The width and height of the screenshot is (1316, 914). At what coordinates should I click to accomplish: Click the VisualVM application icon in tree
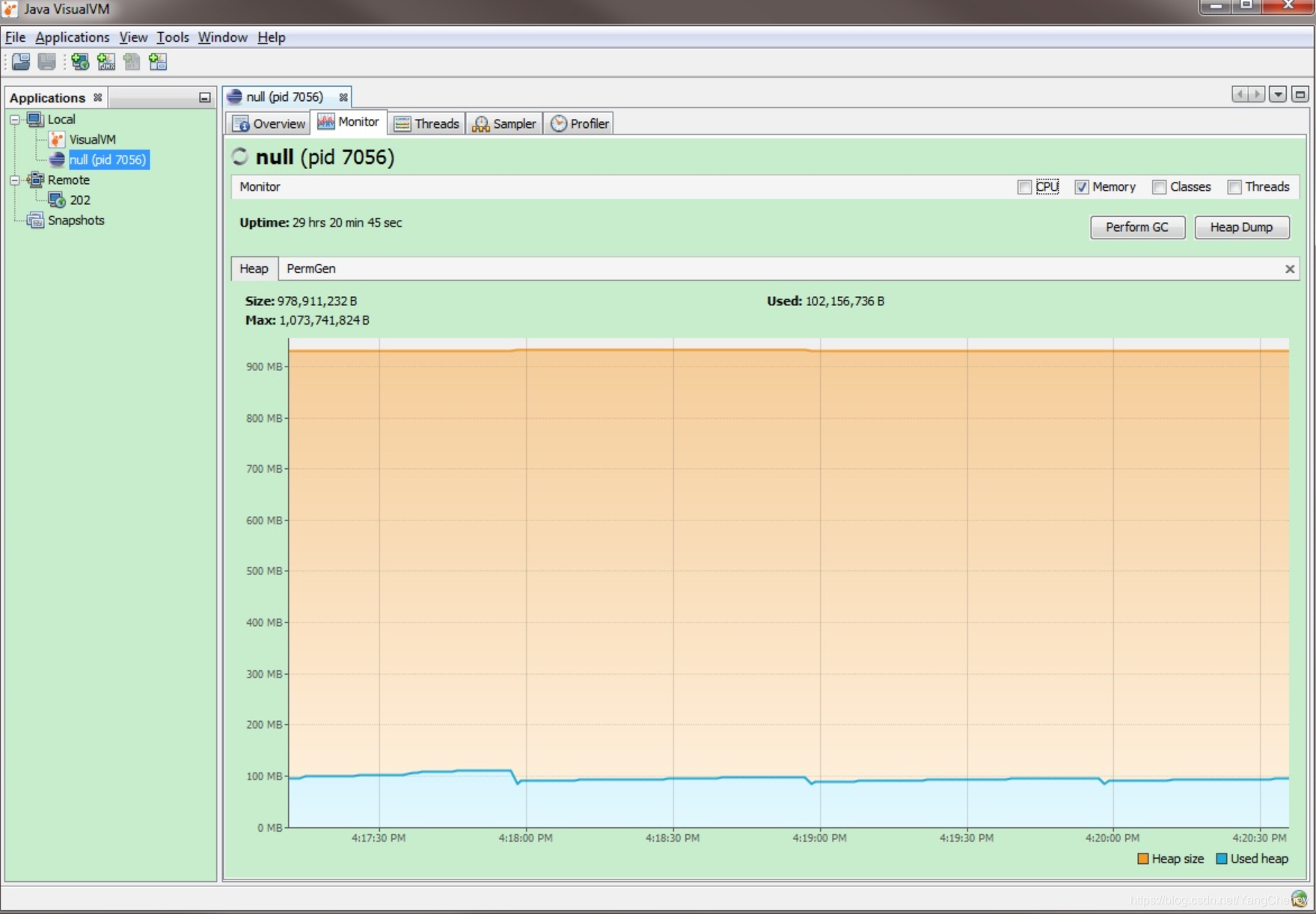coord(57,140)
